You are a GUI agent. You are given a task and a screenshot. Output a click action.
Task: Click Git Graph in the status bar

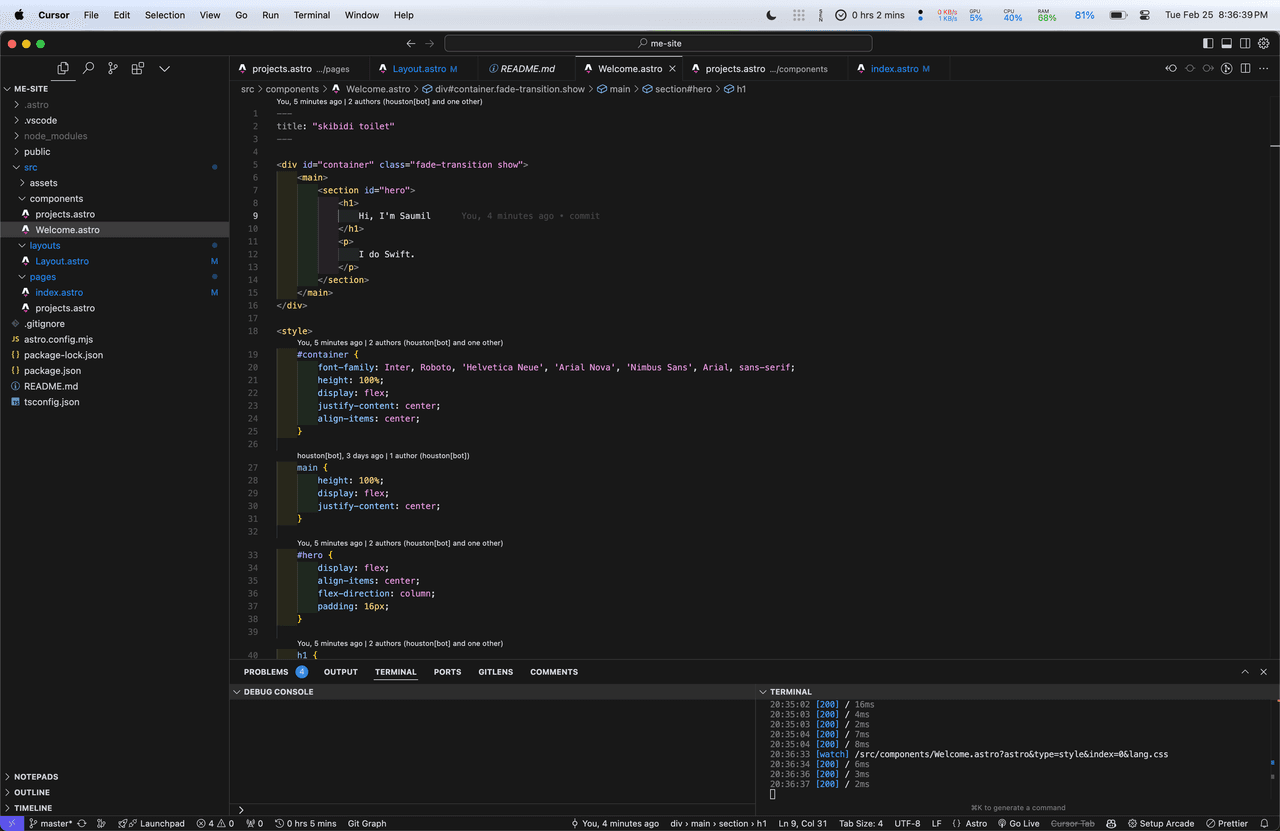coord(366,823)
